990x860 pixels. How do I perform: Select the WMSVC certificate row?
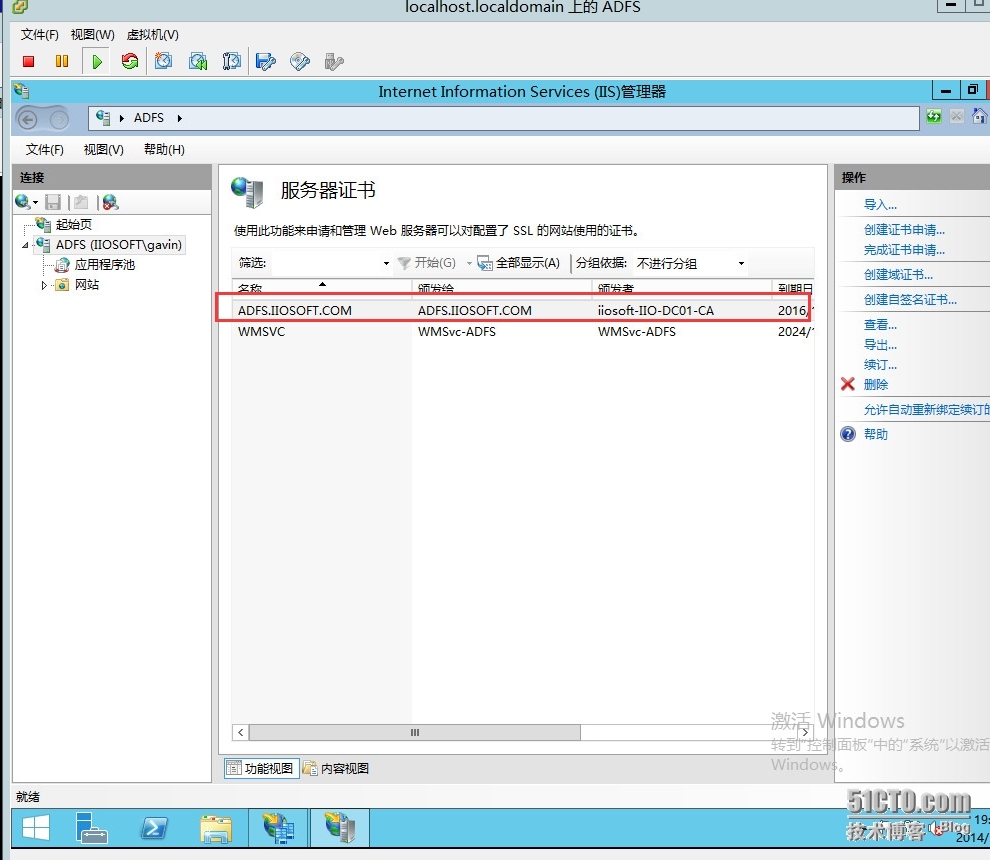click(x=523, y=332)
